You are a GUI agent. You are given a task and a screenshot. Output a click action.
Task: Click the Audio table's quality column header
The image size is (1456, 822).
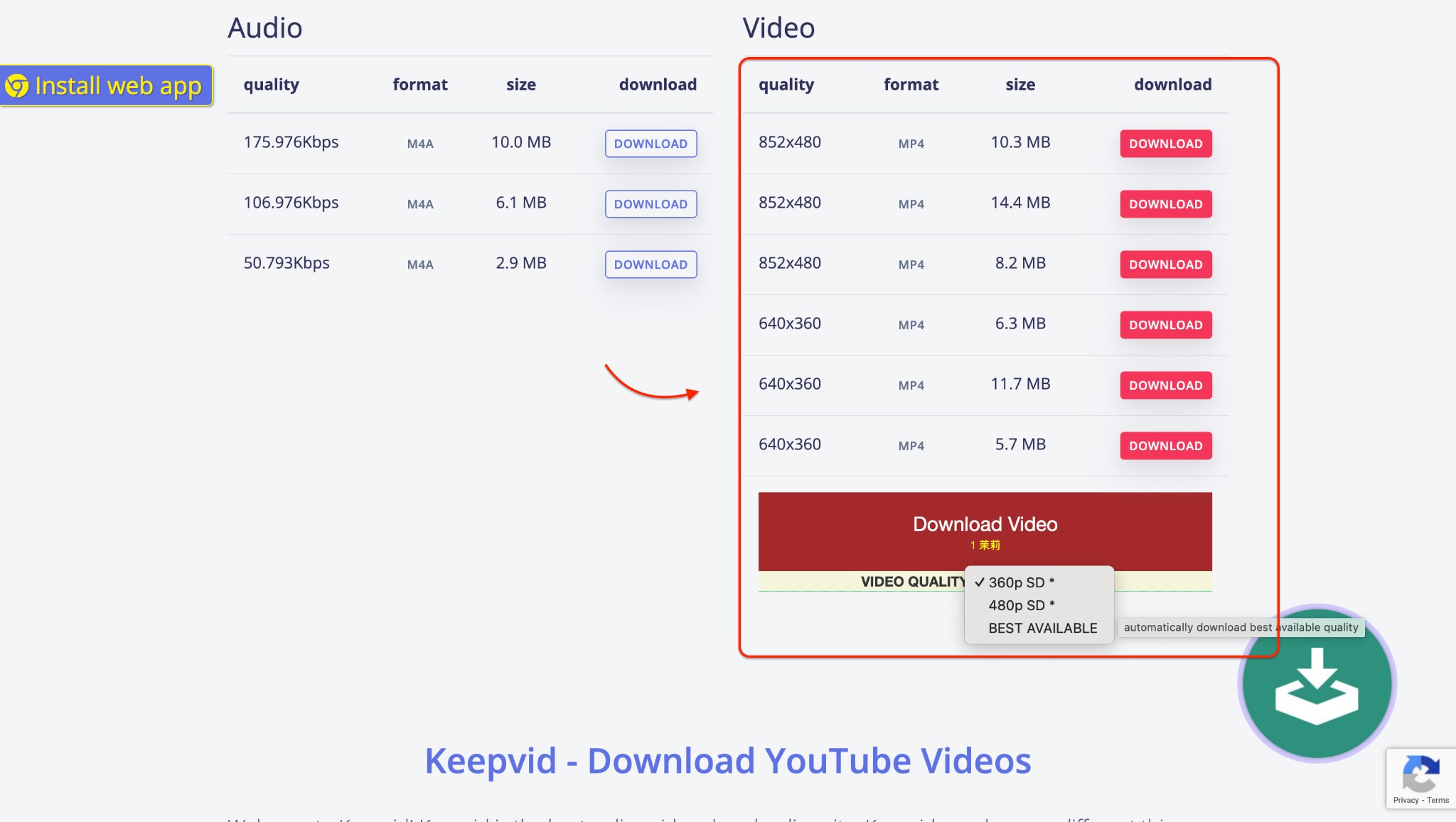tap(271, 85)
